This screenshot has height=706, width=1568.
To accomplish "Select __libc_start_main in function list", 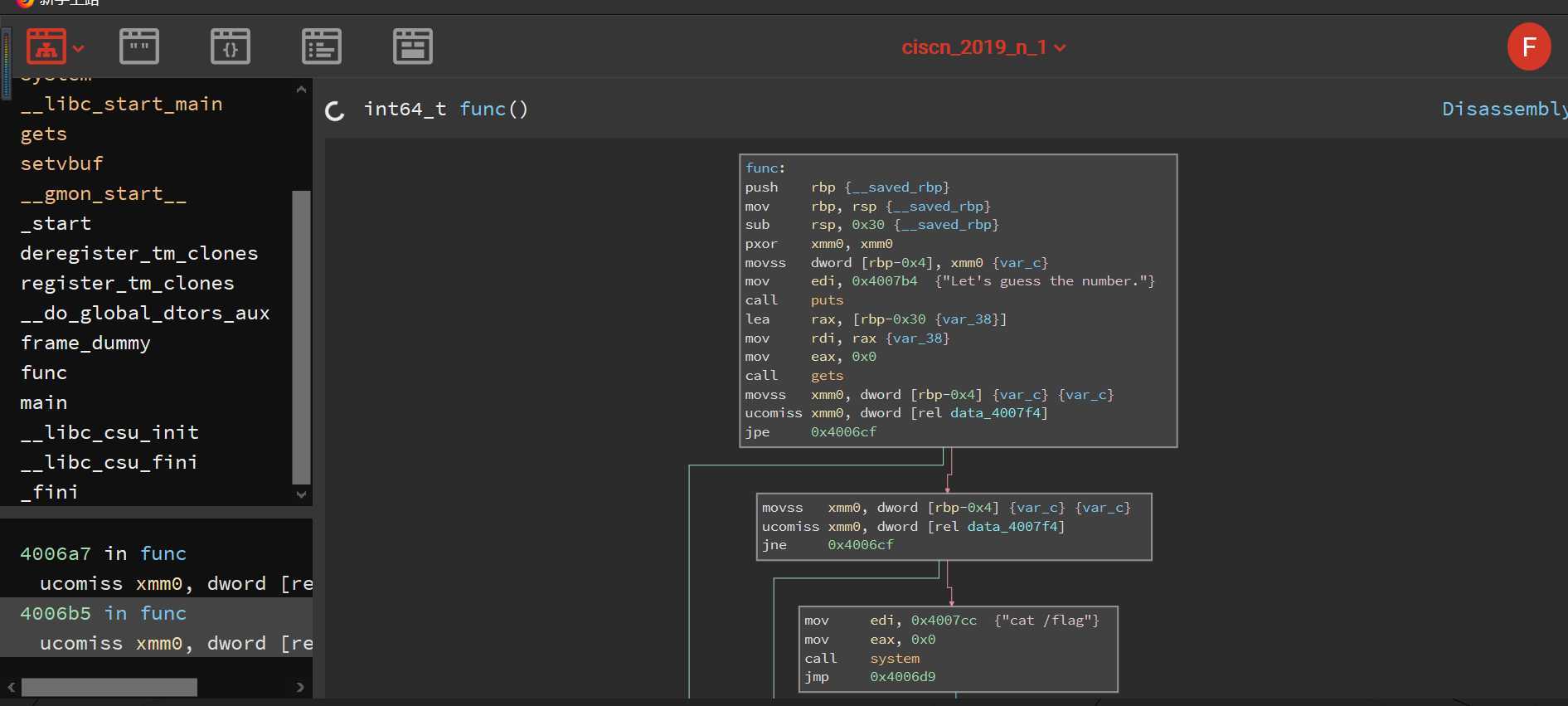I will (121, 104).
